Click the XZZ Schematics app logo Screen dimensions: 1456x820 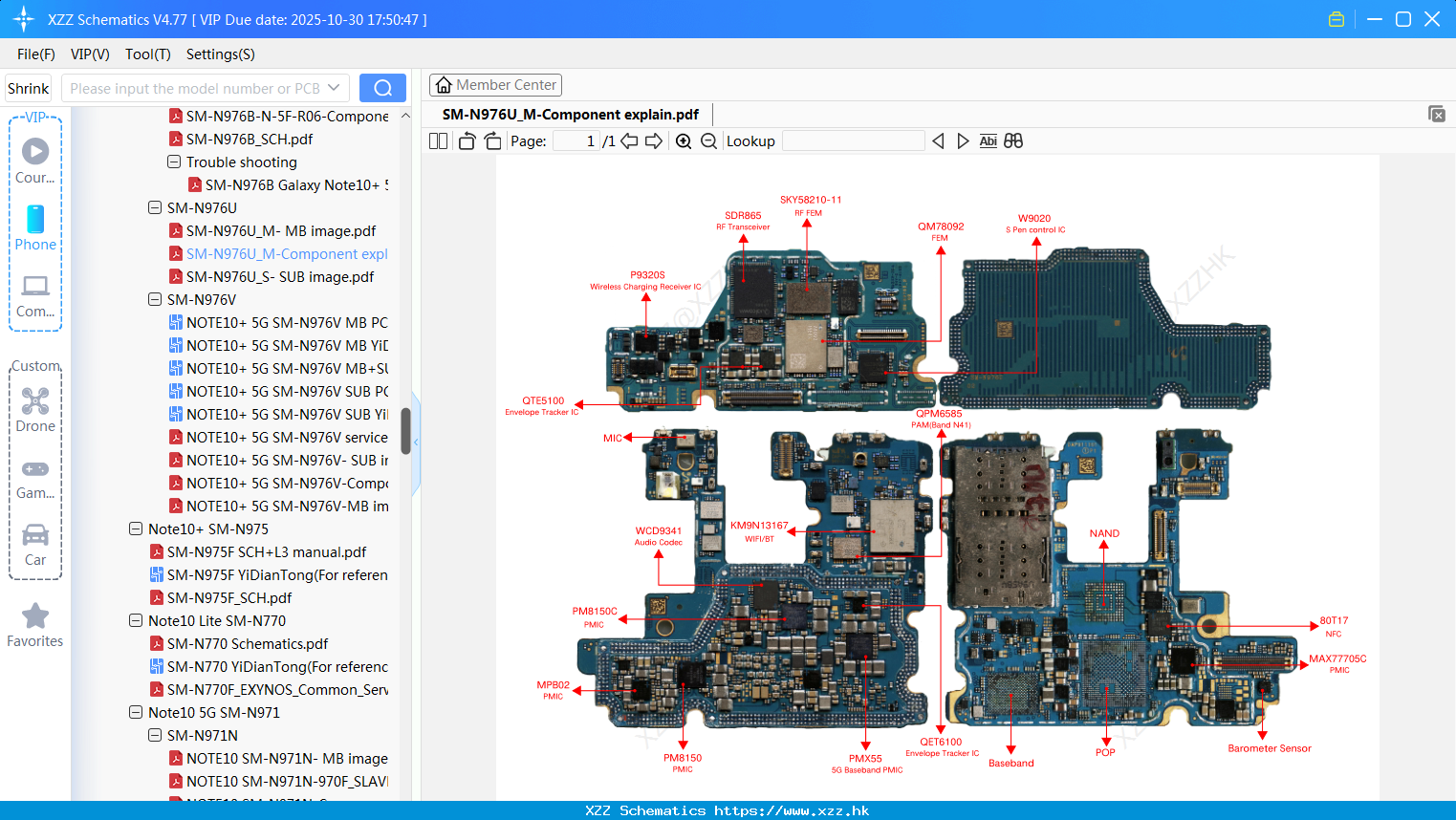[x=24, y=19]
